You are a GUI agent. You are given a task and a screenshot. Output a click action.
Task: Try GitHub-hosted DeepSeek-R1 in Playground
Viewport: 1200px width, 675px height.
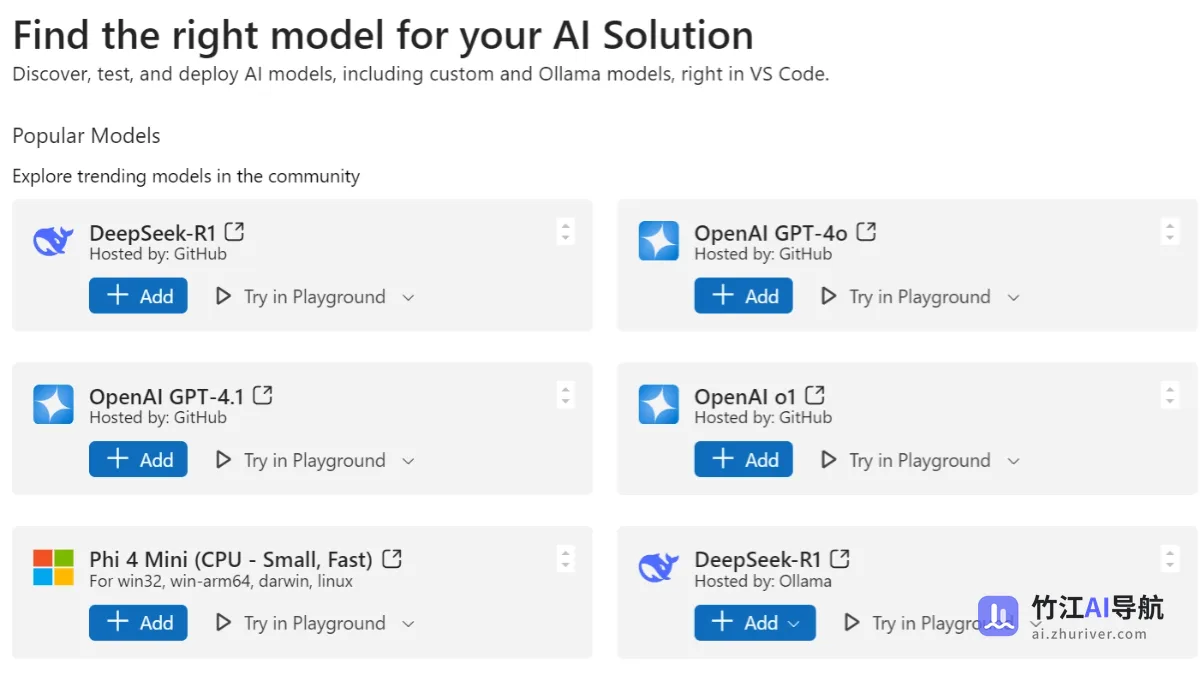(x=300, y=297)
